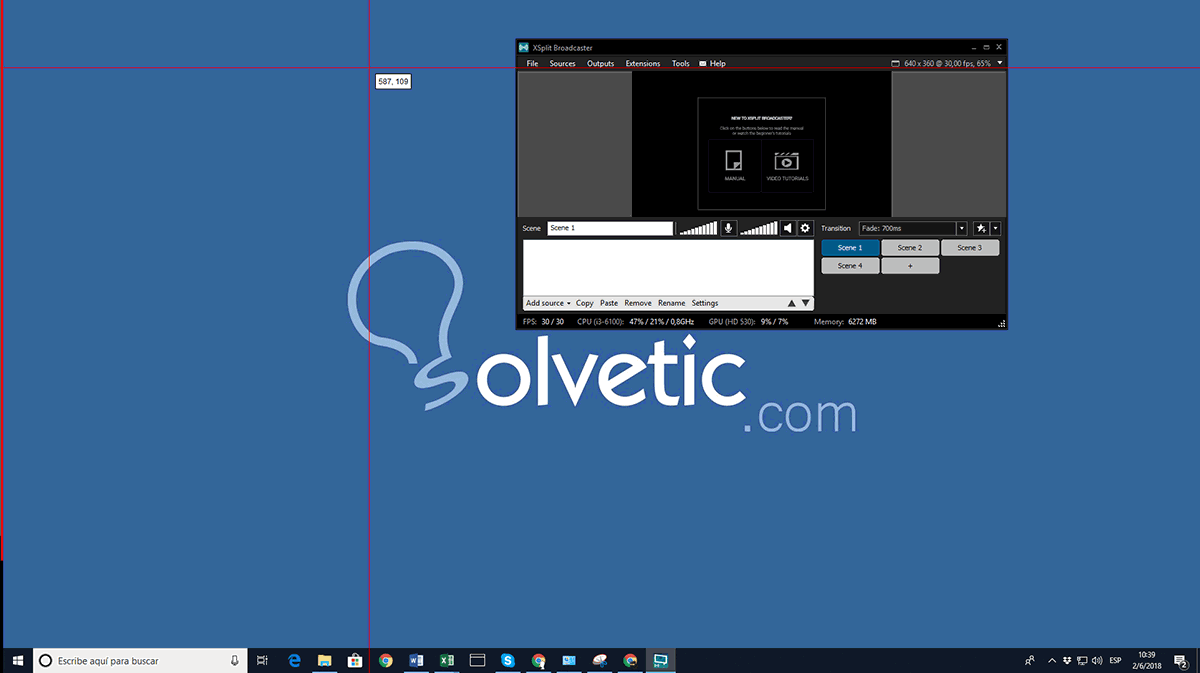Open the Add source dropdown
The image size is (1200, 673).
point(548,303)
